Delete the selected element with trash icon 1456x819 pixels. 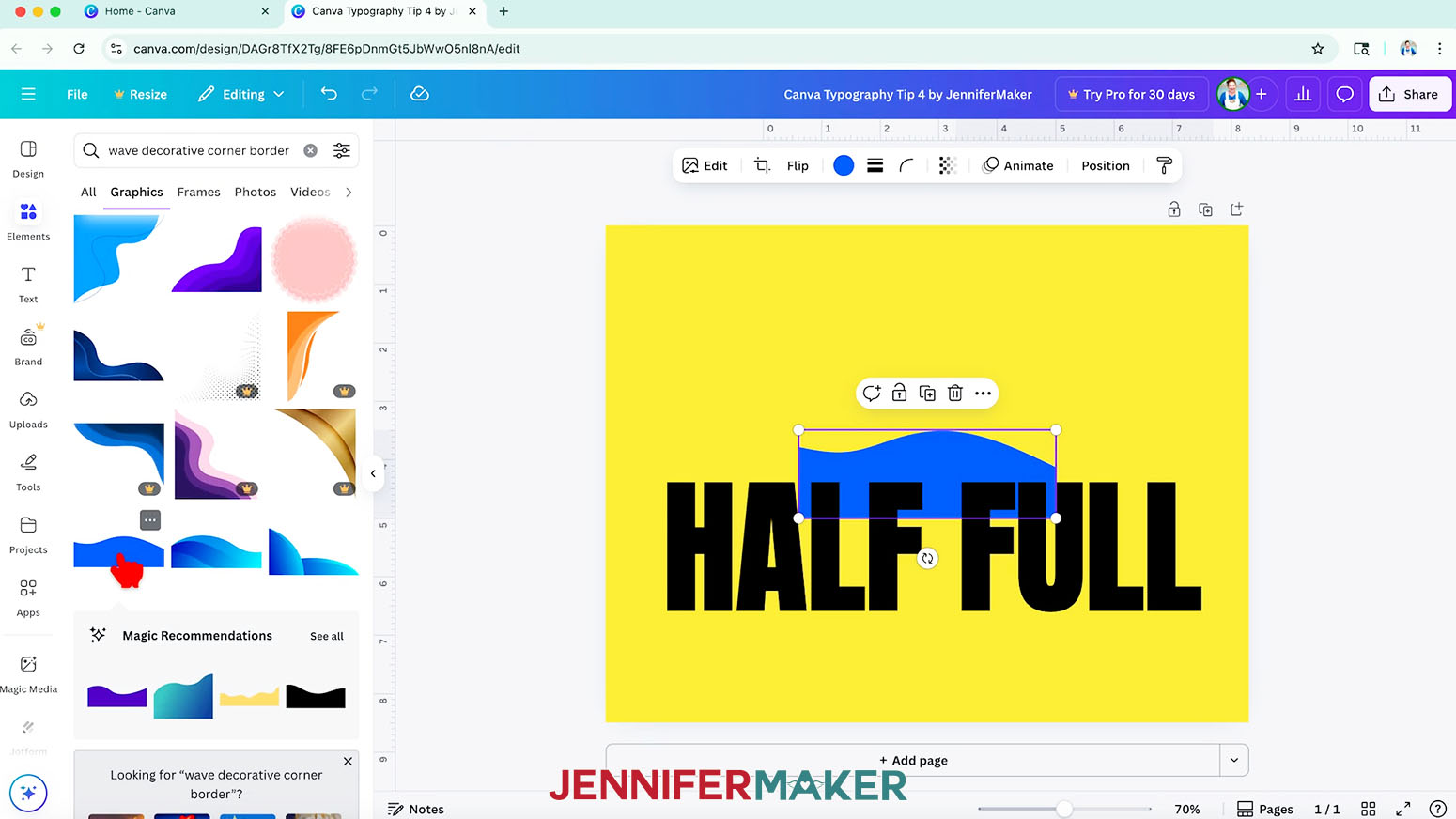point(954,393)
